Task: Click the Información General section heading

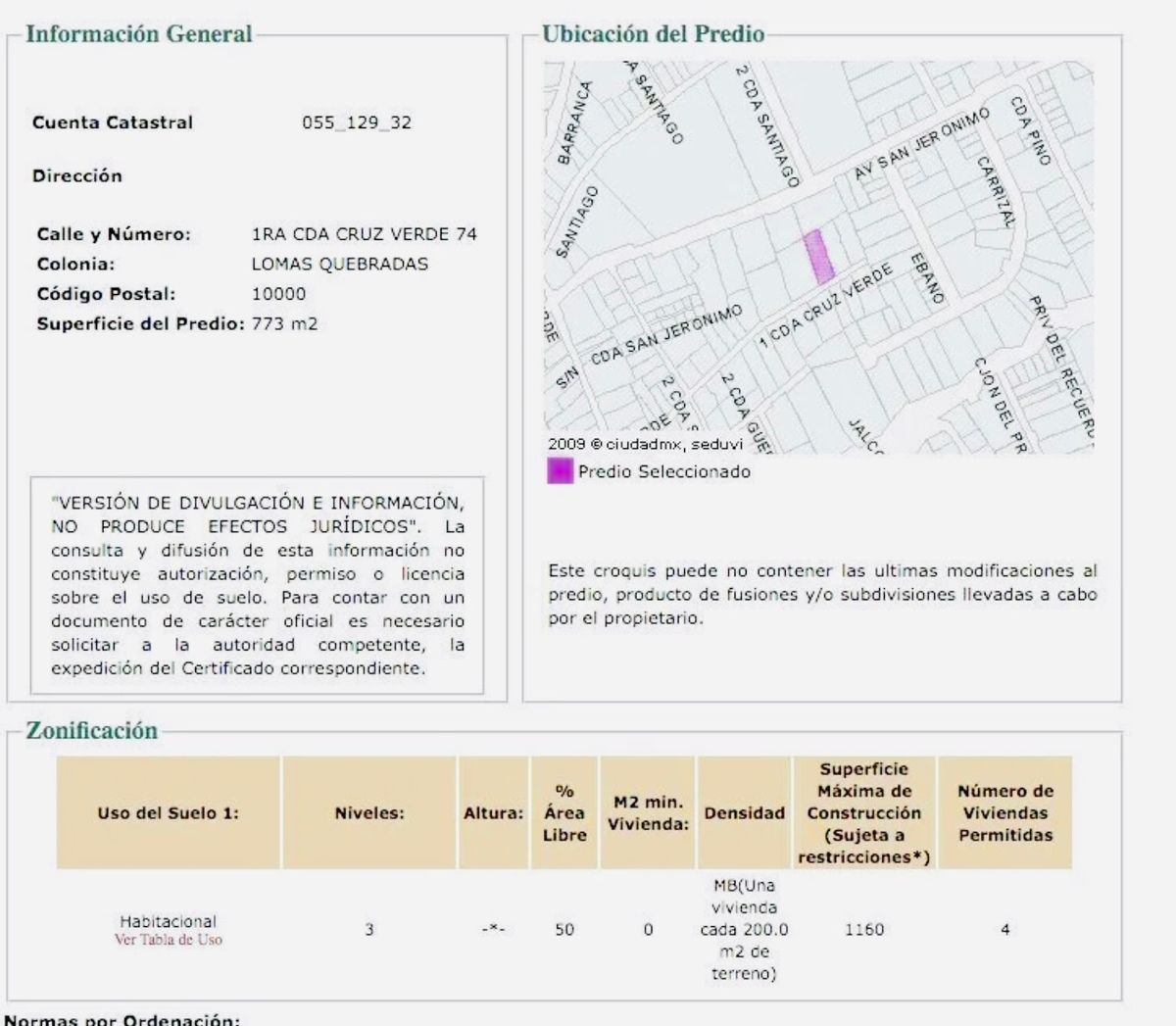Action: (x=138, y=34)
